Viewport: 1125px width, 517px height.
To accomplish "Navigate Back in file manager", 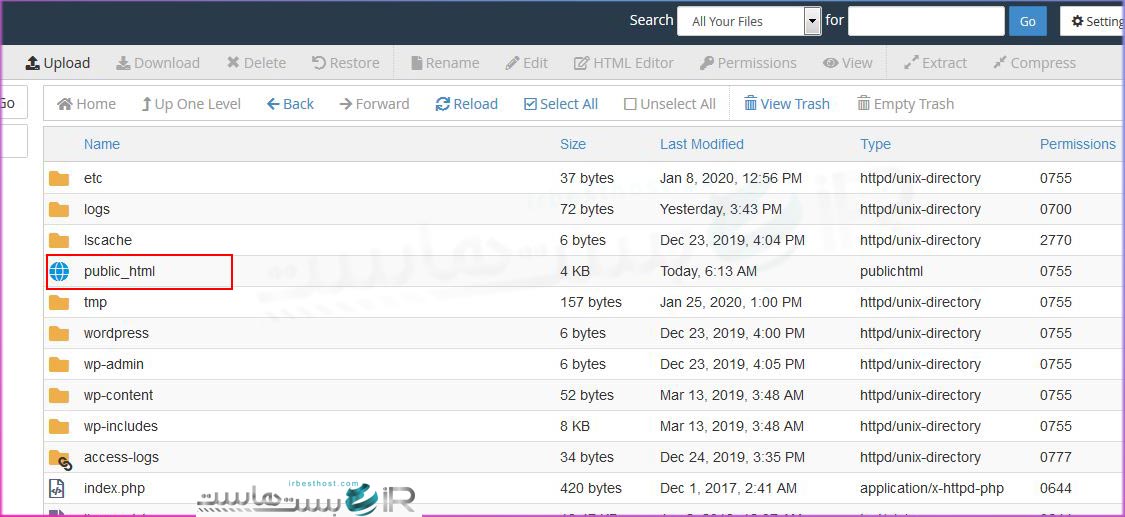I will pyautogui.click(x=290, y=104).
